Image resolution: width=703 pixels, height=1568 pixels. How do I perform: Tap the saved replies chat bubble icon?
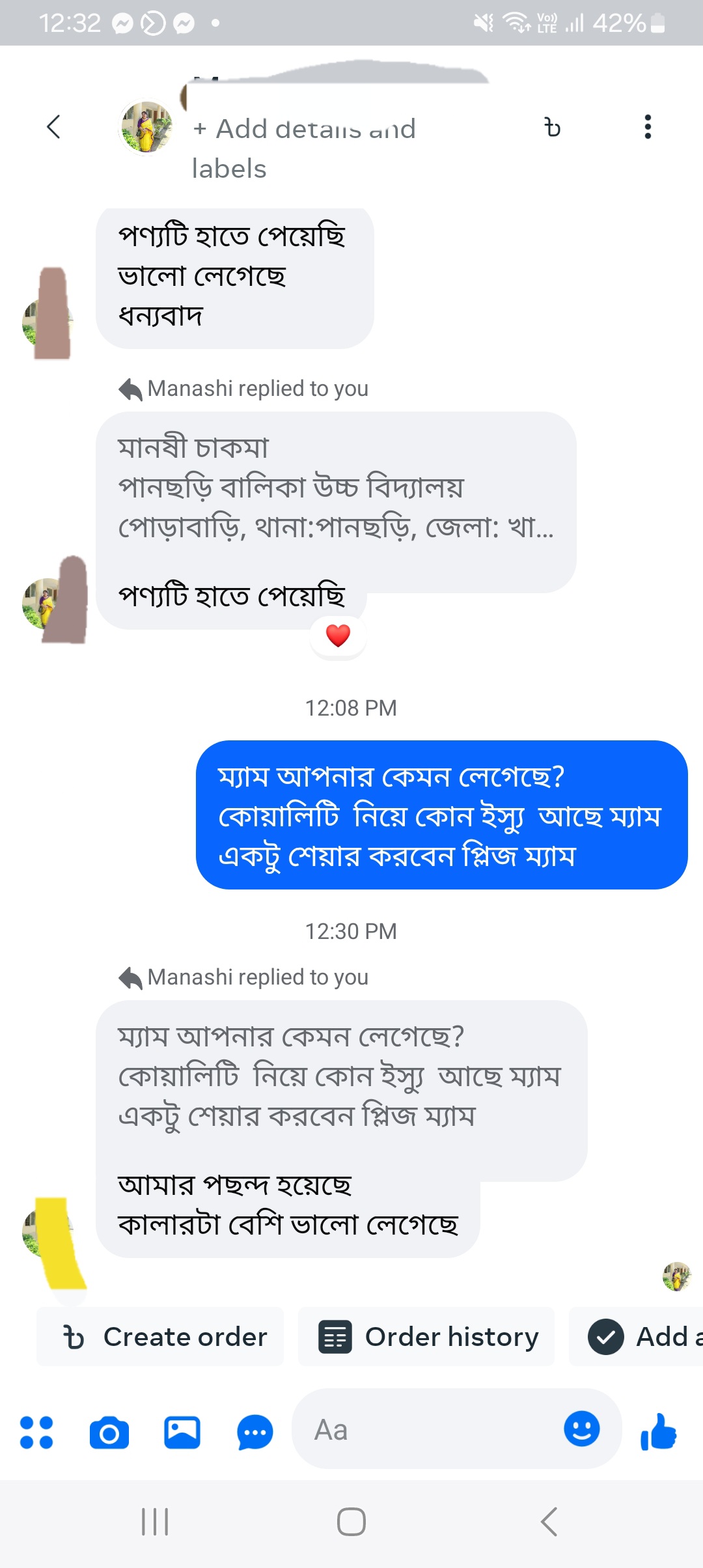point(255,1432)
